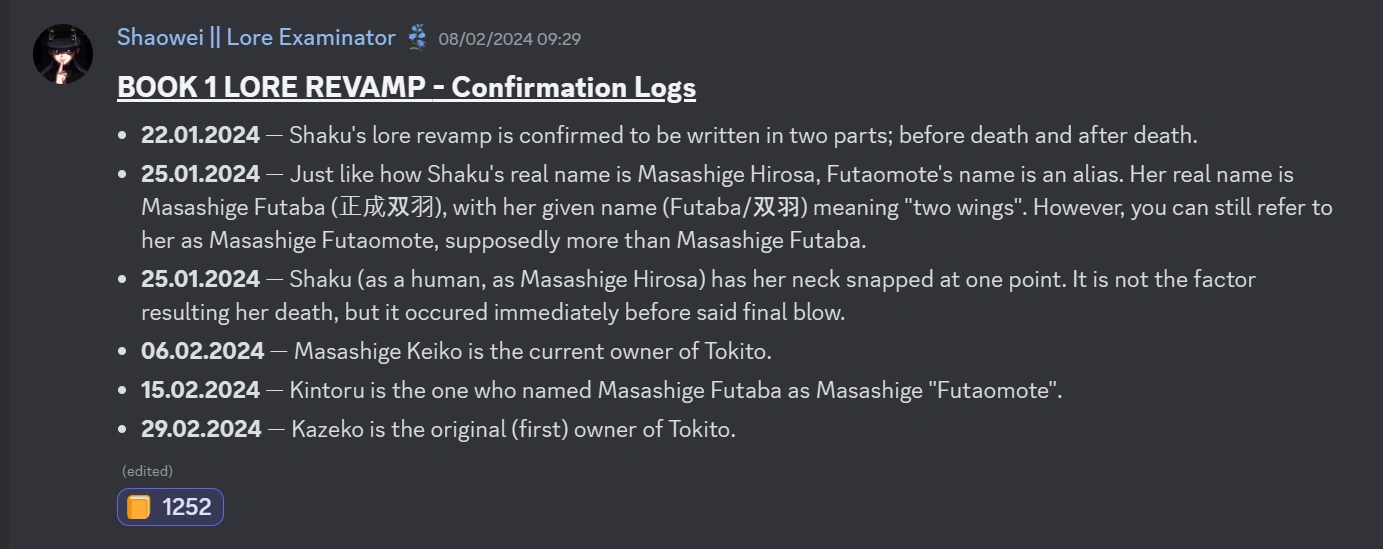
Task: Click the BOOK 1 LORE REVAMP heading
Action: pos(406,88)
